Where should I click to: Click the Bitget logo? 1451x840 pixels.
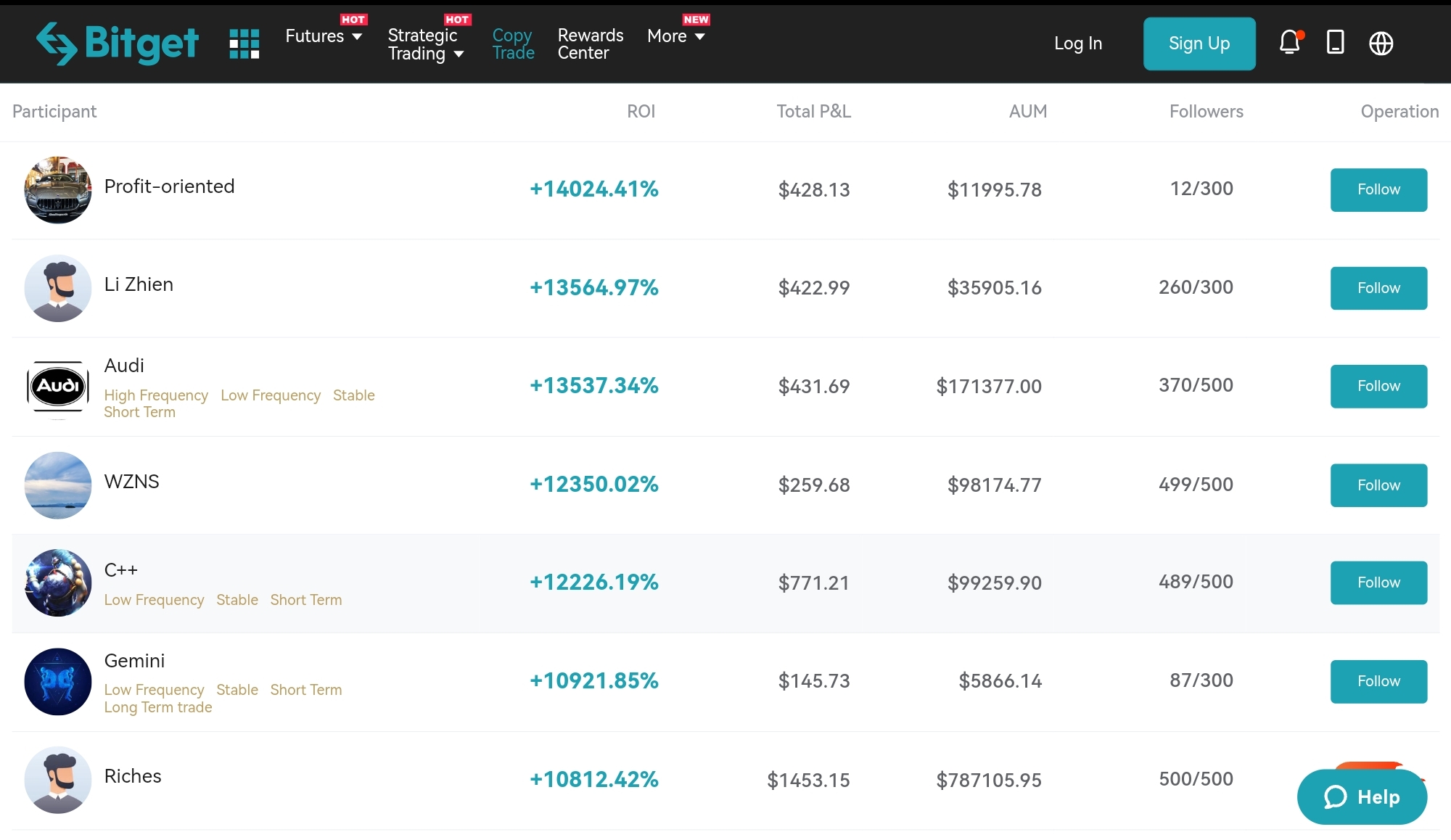118,44
